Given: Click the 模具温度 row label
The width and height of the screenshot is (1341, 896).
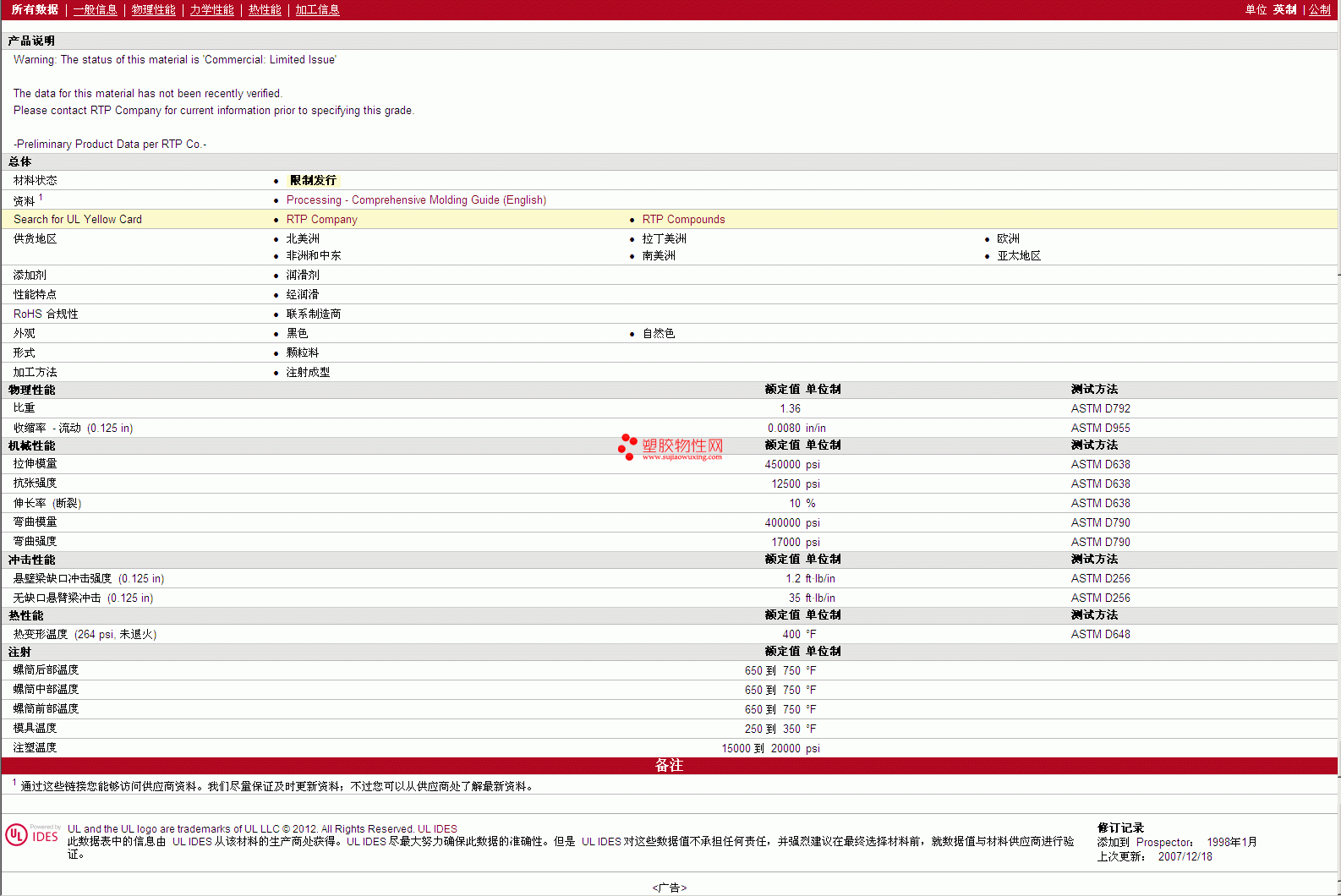Looking at the screenshot, I should click(36, 728).
